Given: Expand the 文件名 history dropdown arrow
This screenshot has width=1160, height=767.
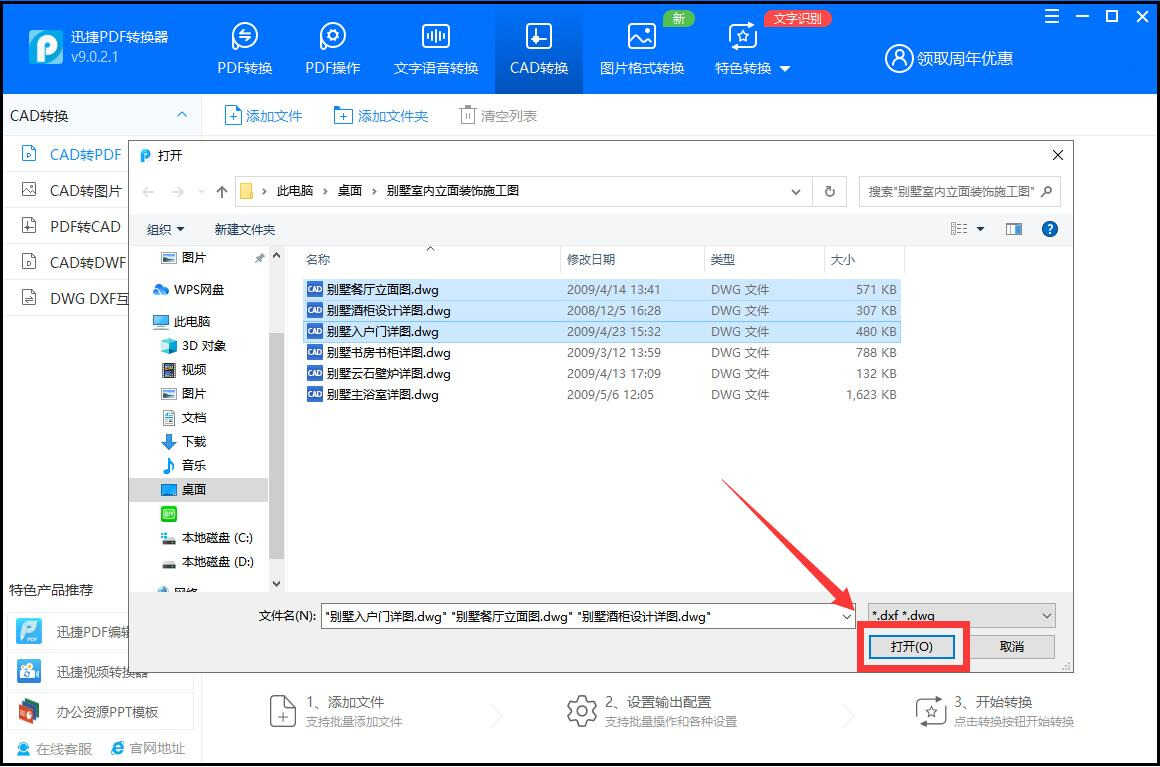Looking at the screenshot, I should tap(846, 616).
